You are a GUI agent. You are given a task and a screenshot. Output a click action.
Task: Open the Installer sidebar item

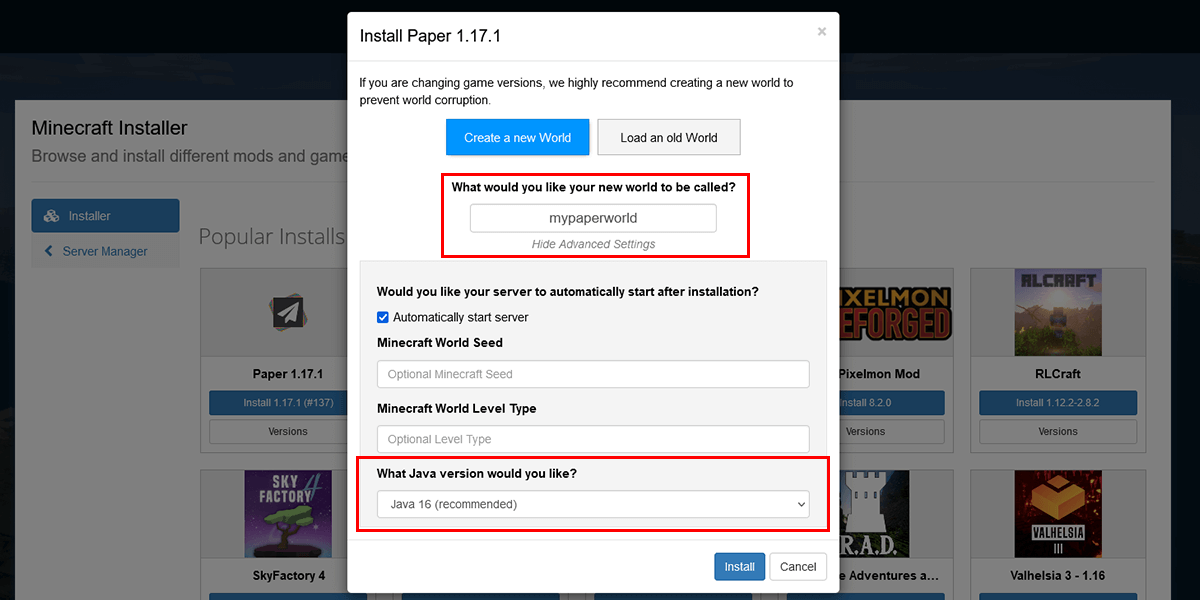point(105,216)
